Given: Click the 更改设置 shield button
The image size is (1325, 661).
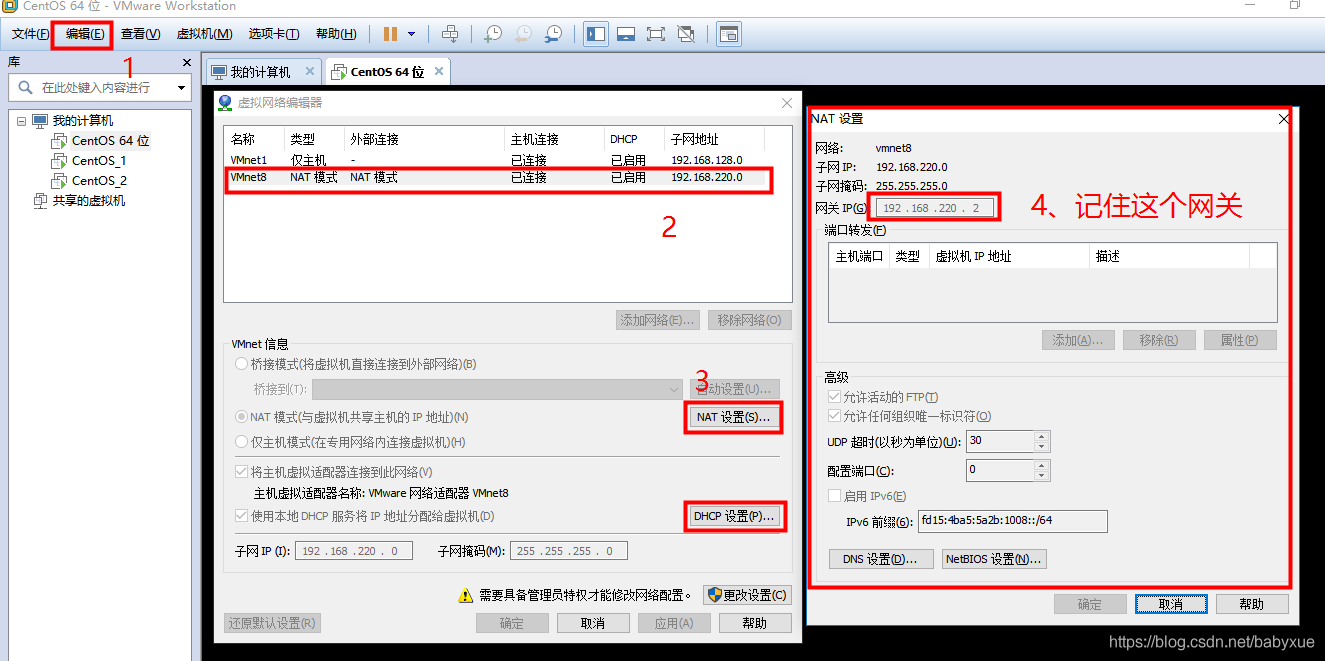Looking at the screenshot, I should (747, 595).
